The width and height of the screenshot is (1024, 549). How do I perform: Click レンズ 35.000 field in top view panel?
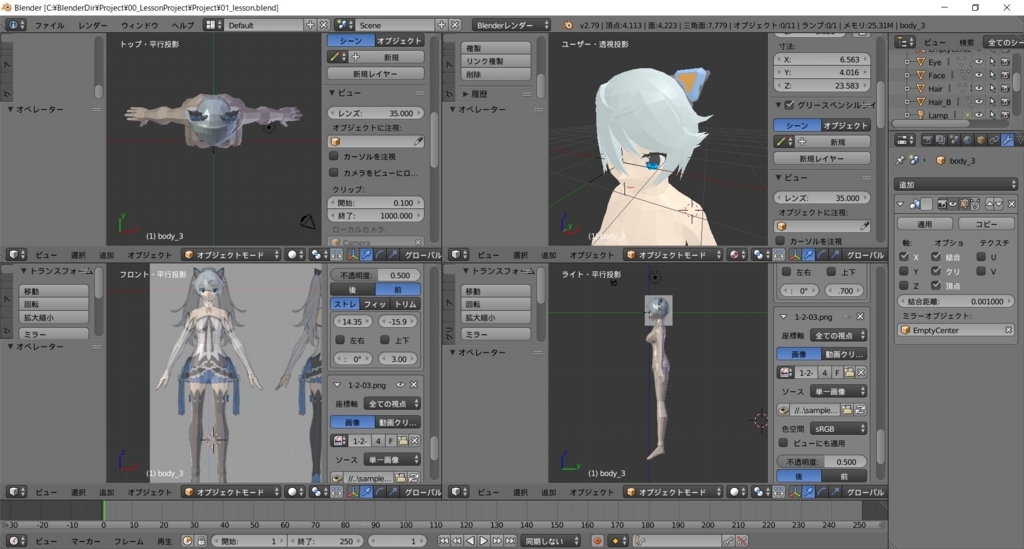(376, 113)
